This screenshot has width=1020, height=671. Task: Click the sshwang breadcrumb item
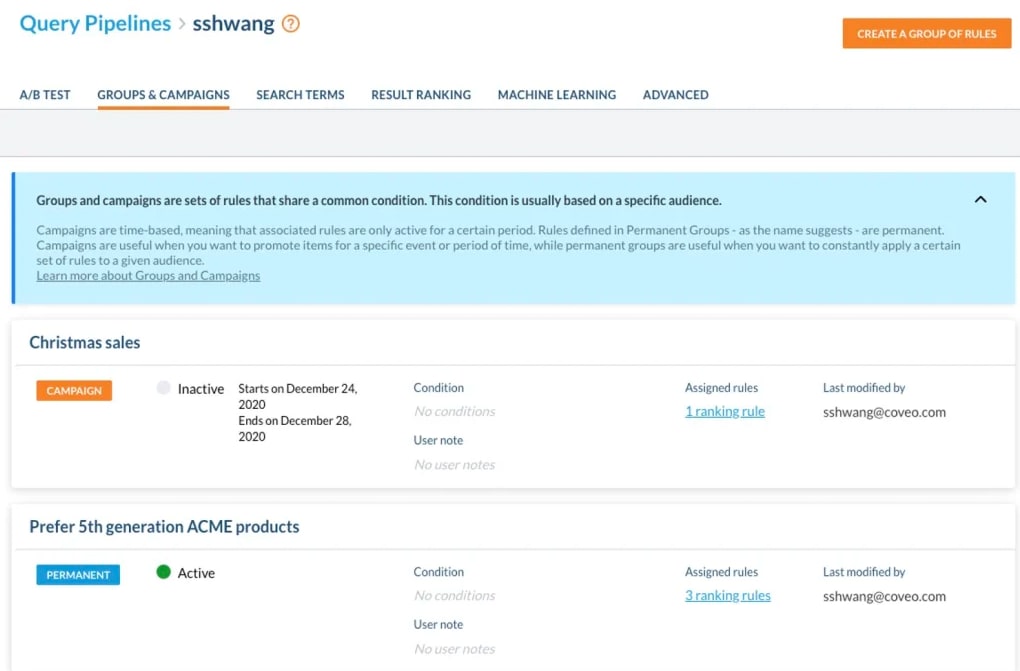click(x=232, y=23)
